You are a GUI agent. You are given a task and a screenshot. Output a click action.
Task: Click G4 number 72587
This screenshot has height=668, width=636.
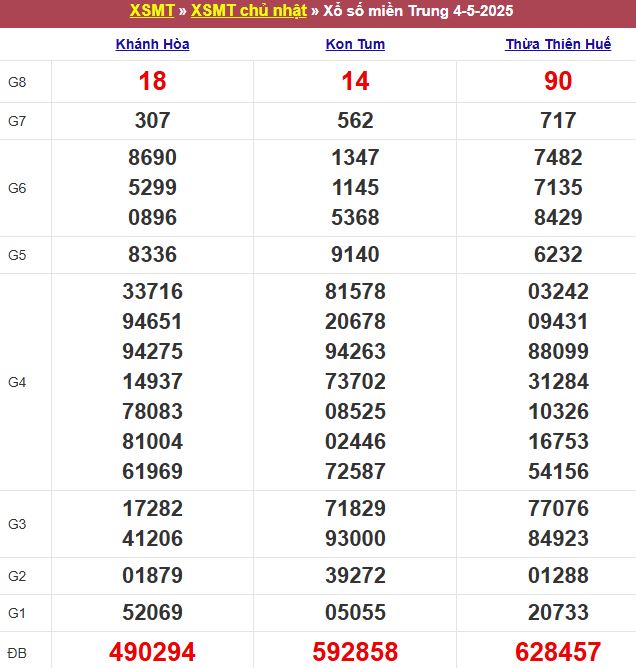point(355,471)
